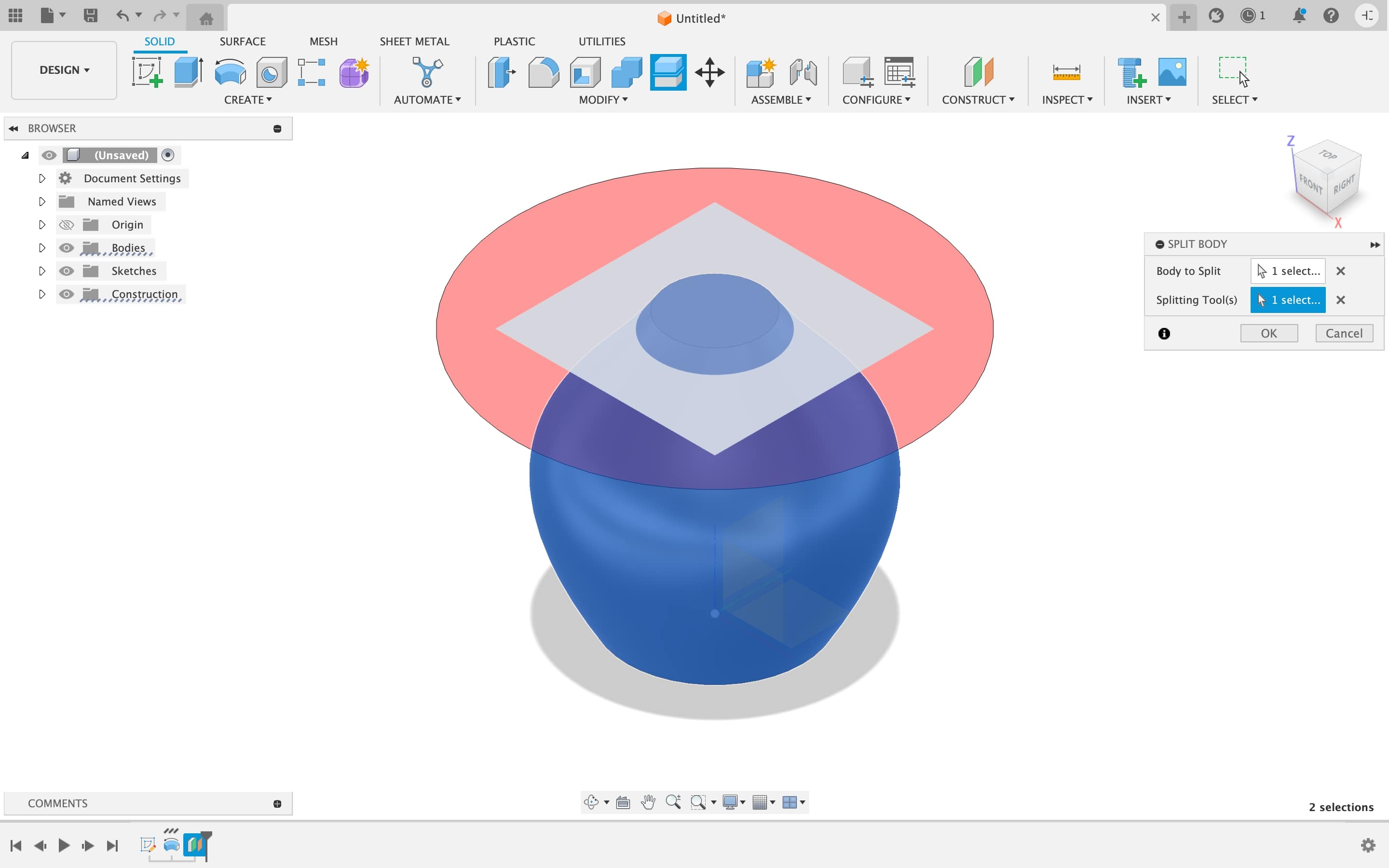Screen dimensions: 1389x868
Task: Click the highlighted Split Body tool
Action: coord(668,72)
